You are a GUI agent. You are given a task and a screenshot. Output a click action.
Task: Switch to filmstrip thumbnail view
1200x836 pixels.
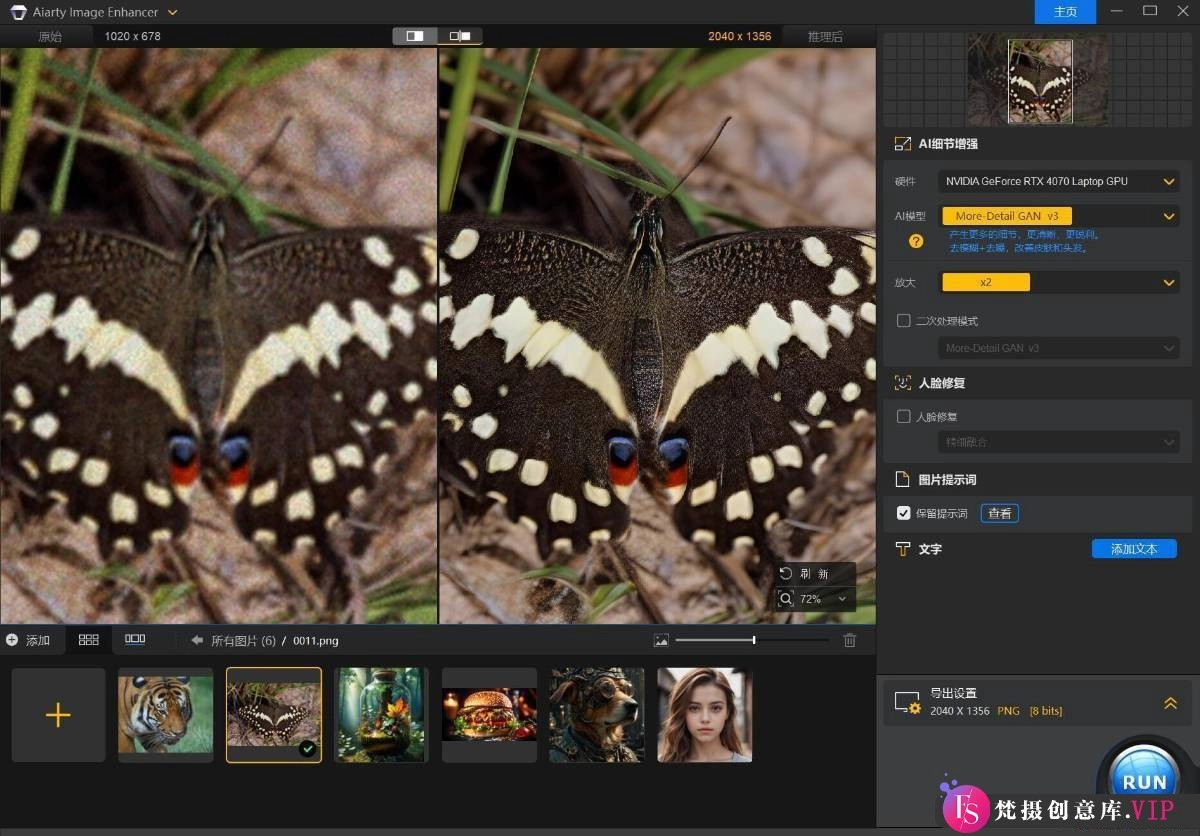135,640
